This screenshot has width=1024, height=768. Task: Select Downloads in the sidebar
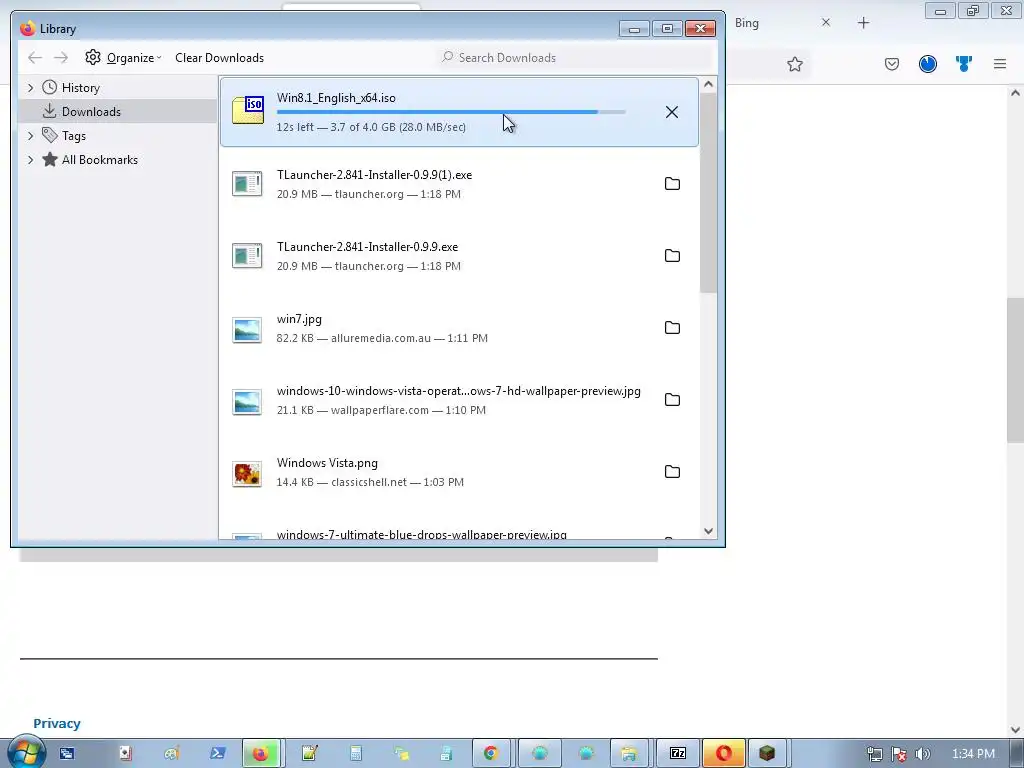pyautogui.click(x=91, y=112)
